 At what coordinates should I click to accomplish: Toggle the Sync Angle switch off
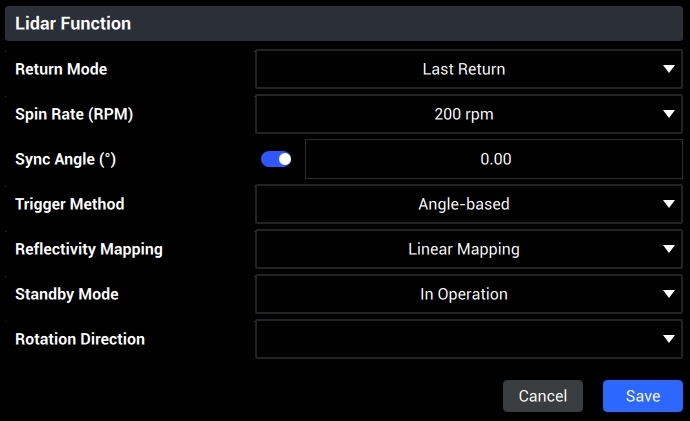(276, 159)
